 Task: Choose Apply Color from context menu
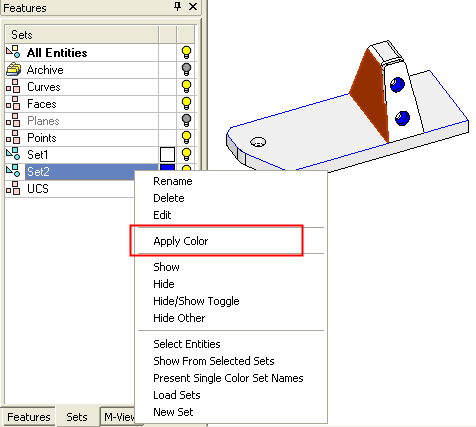click(x=181, y=241)
